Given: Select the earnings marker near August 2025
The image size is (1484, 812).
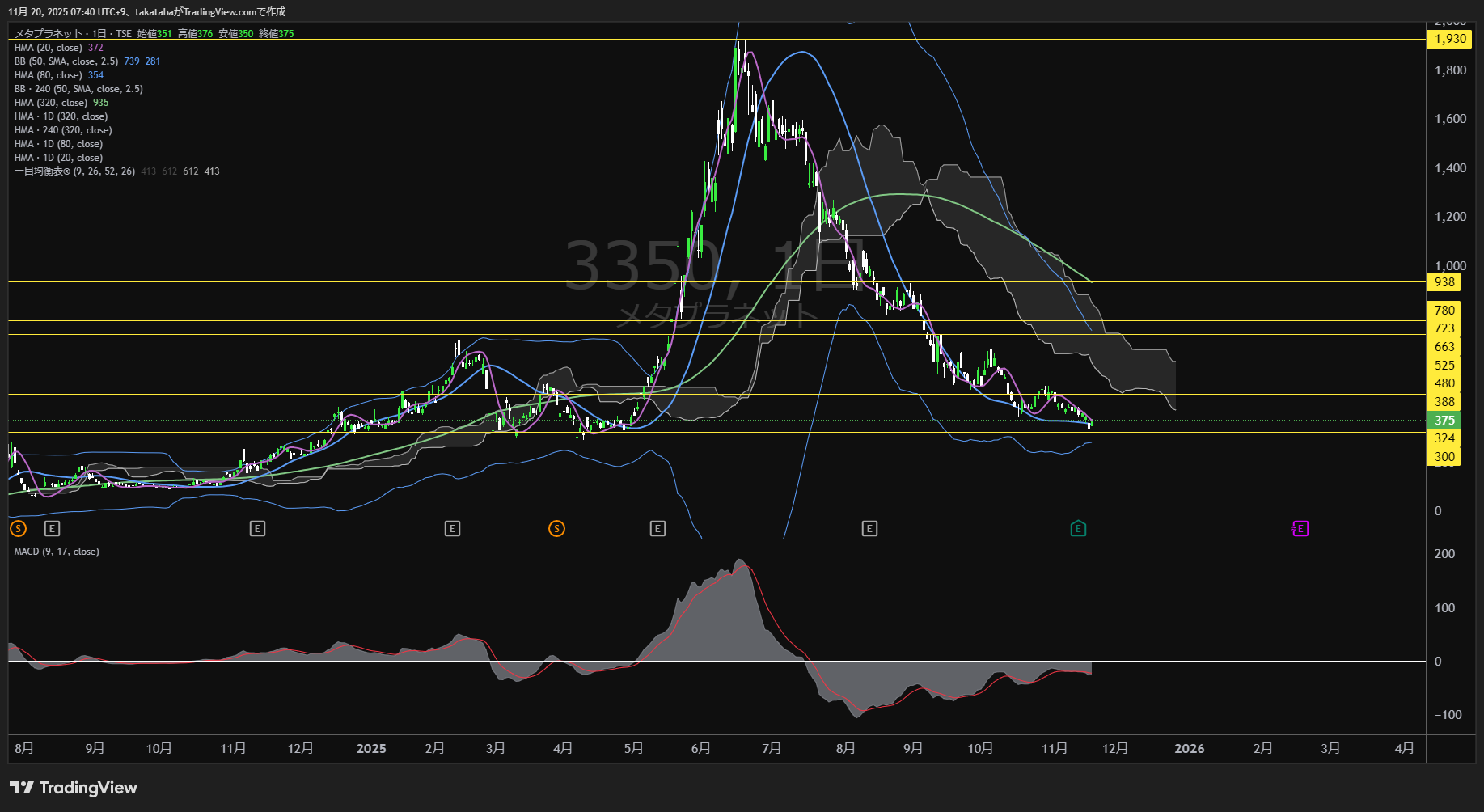Looking at the screenshot, I should (869, 529).
